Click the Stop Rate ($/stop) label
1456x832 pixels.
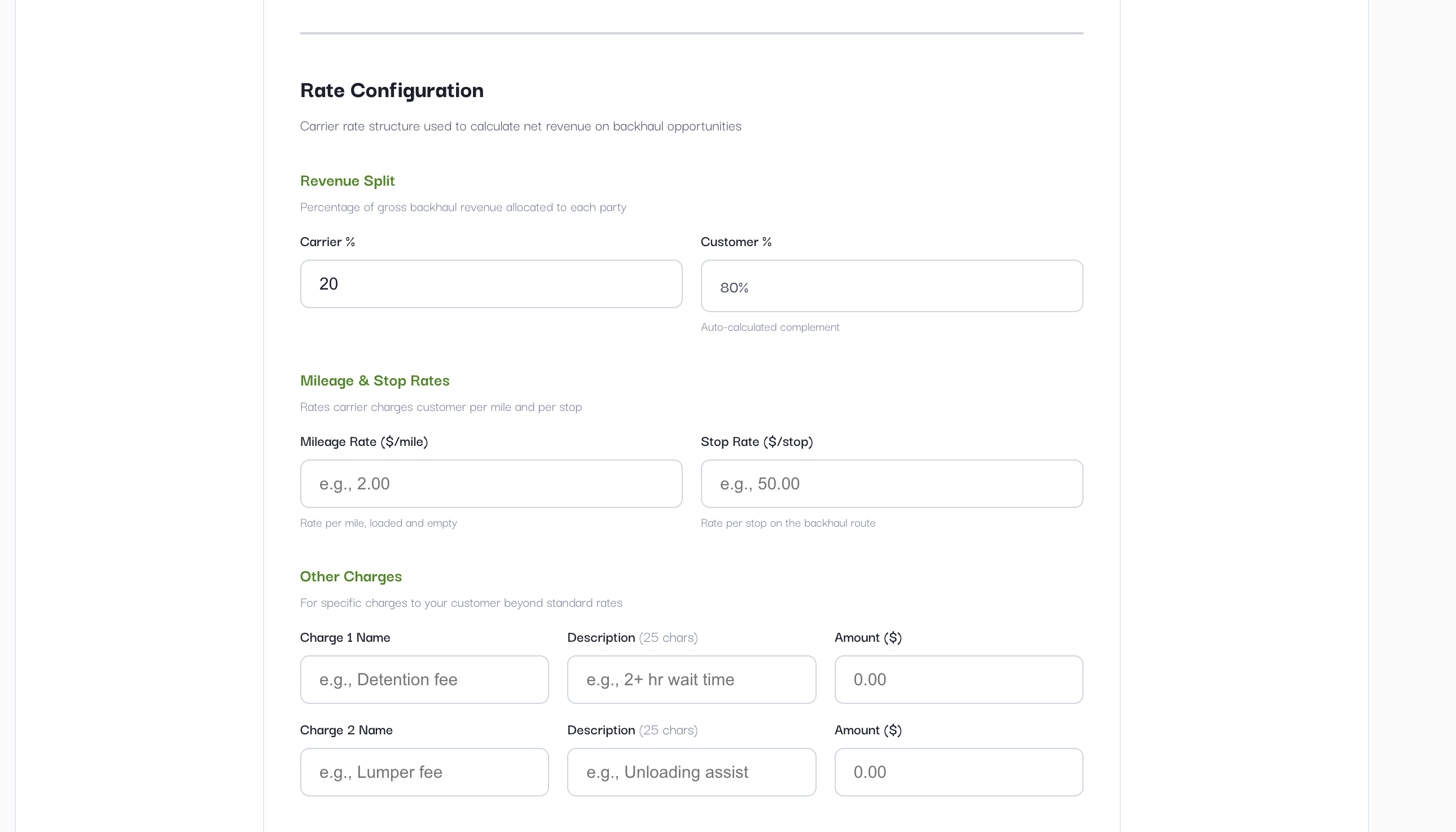coord(757,441)
